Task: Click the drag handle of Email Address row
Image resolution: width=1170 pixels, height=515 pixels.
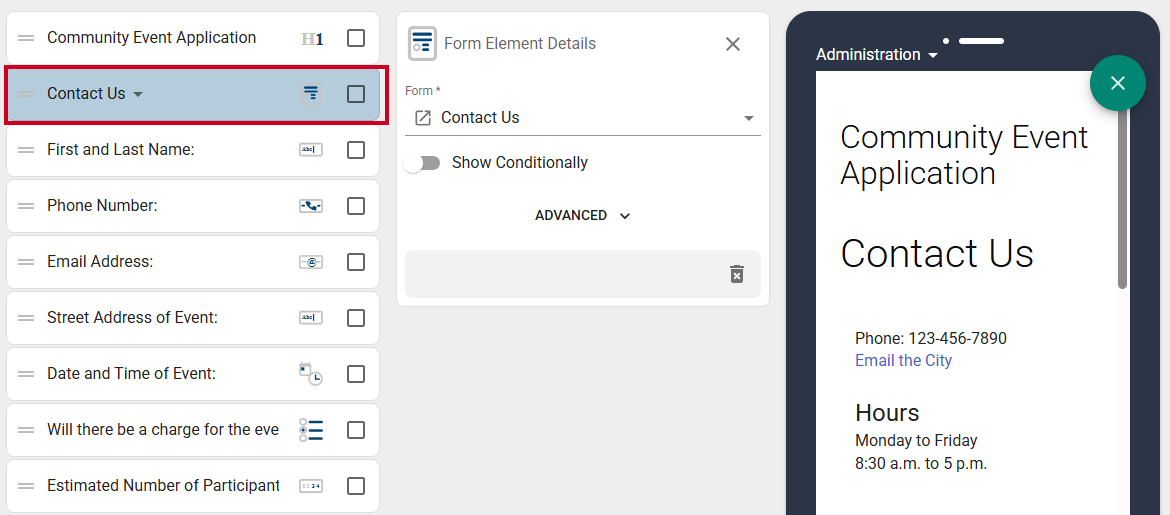Action: click(x=26, y=262)
